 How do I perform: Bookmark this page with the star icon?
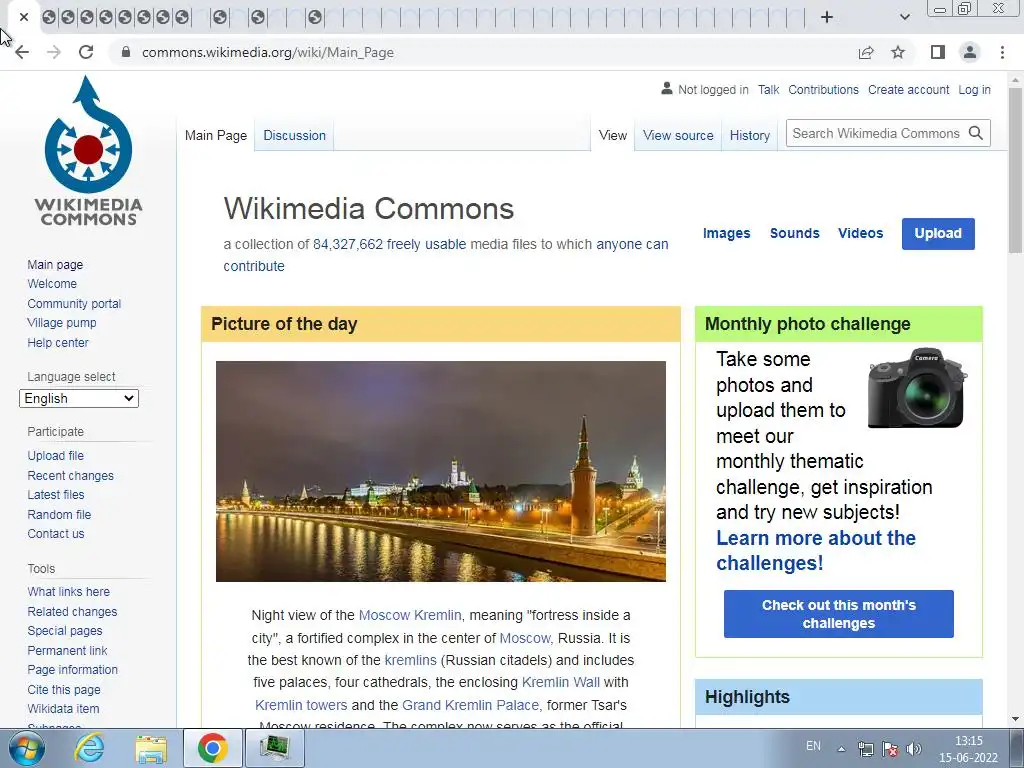[898, 52]
